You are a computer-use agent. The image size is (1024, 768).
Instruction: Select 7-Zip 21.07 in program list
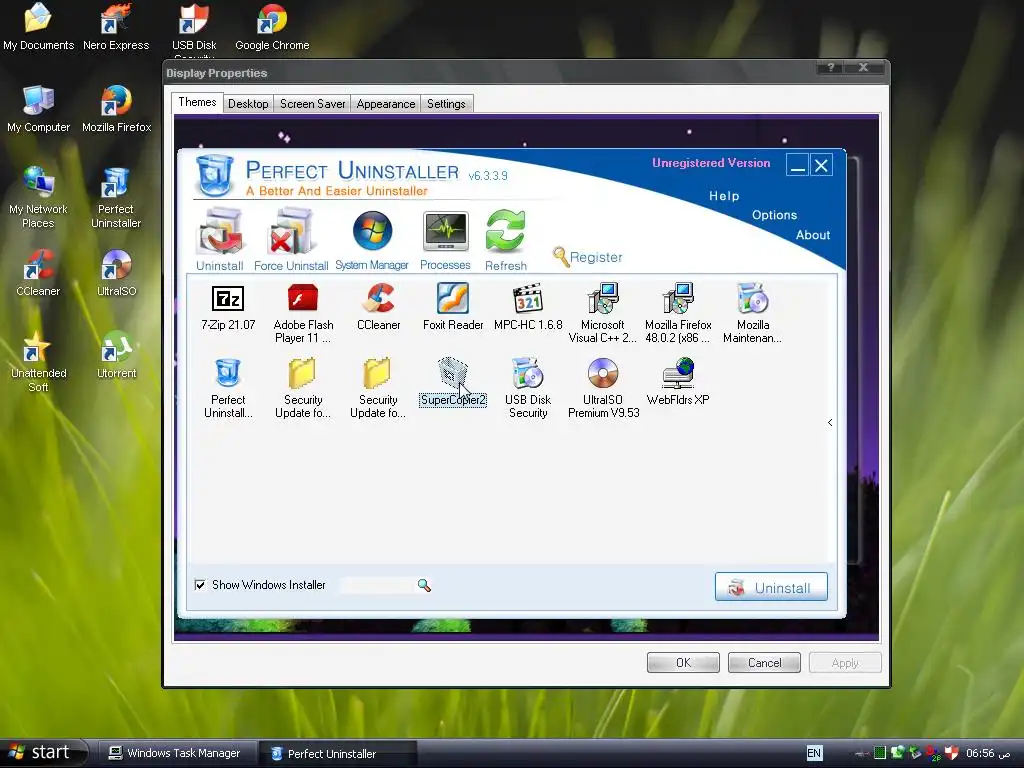(x=228, y=307)
